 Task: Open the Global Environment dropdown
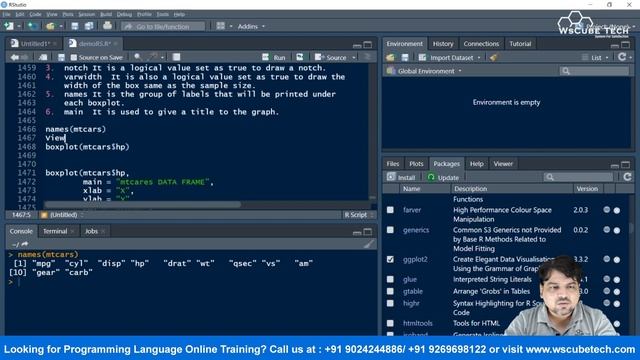tap(425, 71)
